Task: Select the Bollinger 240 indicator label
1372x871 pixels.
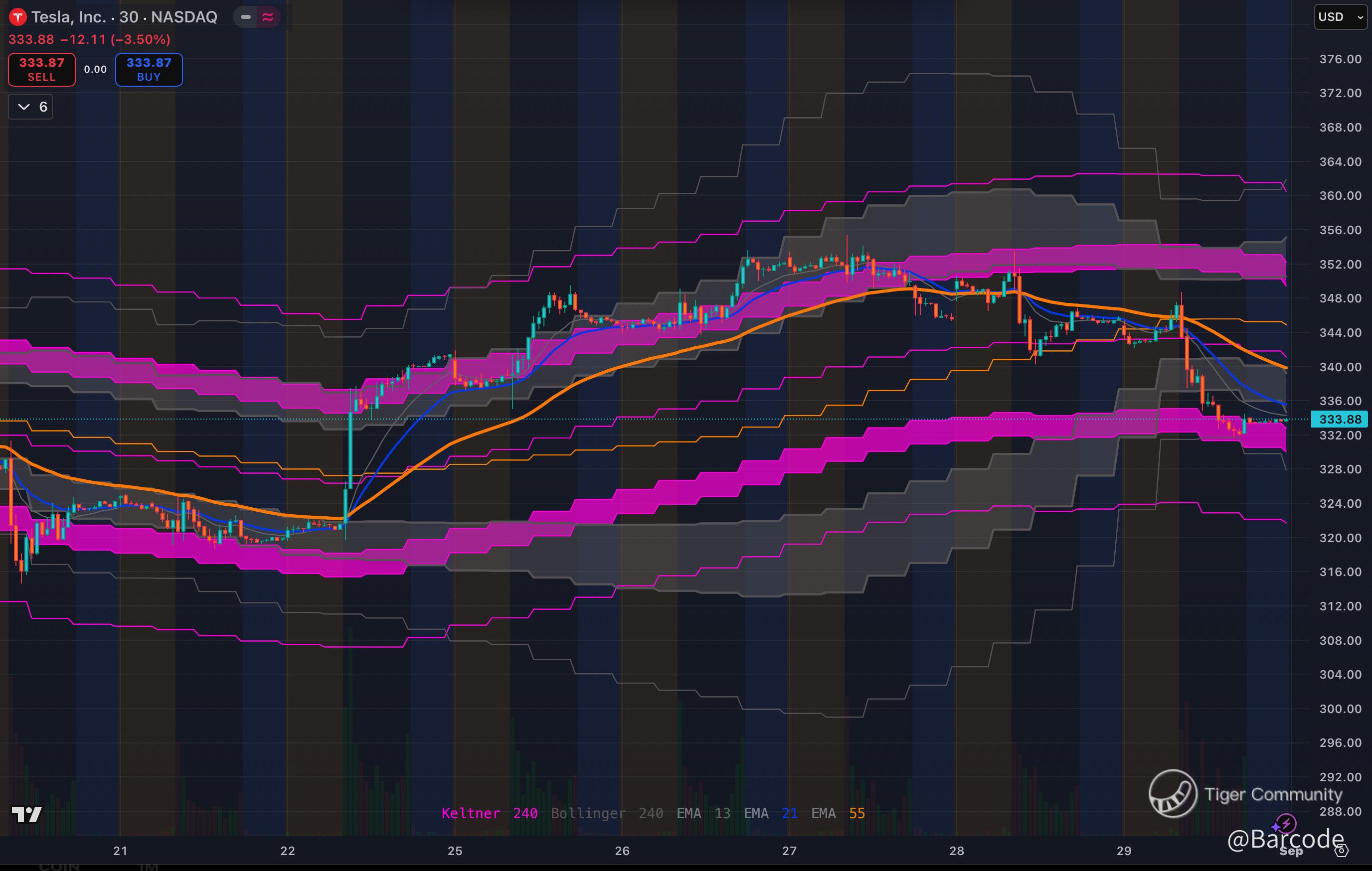Action: click(x=606, y=813)
